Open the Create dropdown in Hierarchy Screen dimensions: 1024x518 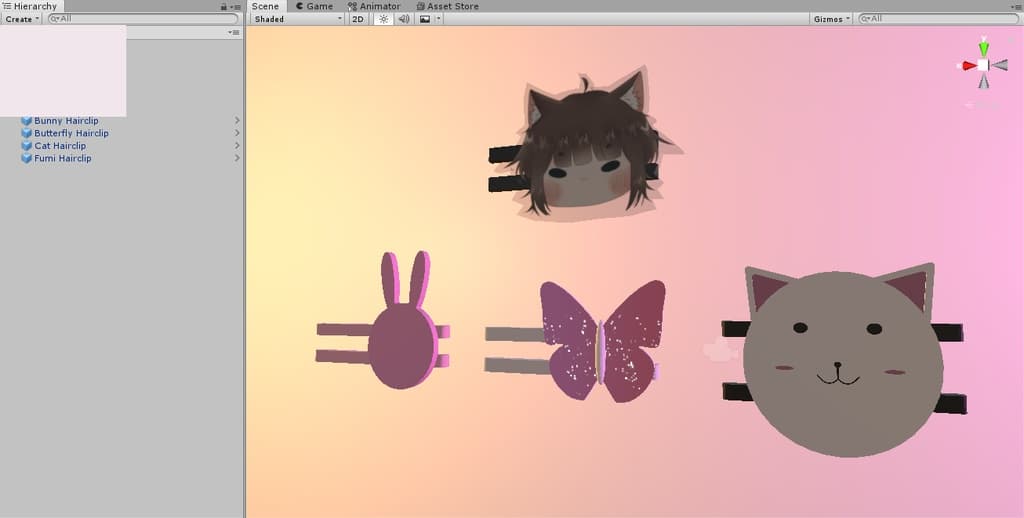point(22,19)
